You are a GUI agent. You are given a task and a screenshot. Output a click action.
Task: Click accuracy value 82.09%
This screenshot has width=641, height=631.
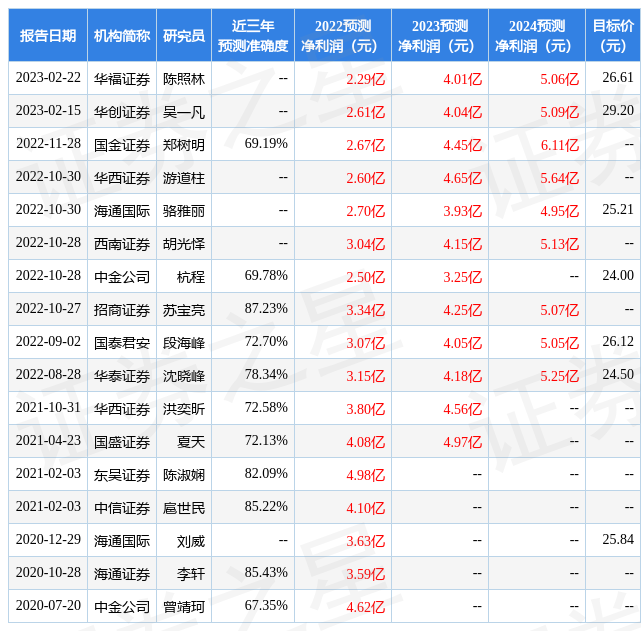tap(266, 474)
